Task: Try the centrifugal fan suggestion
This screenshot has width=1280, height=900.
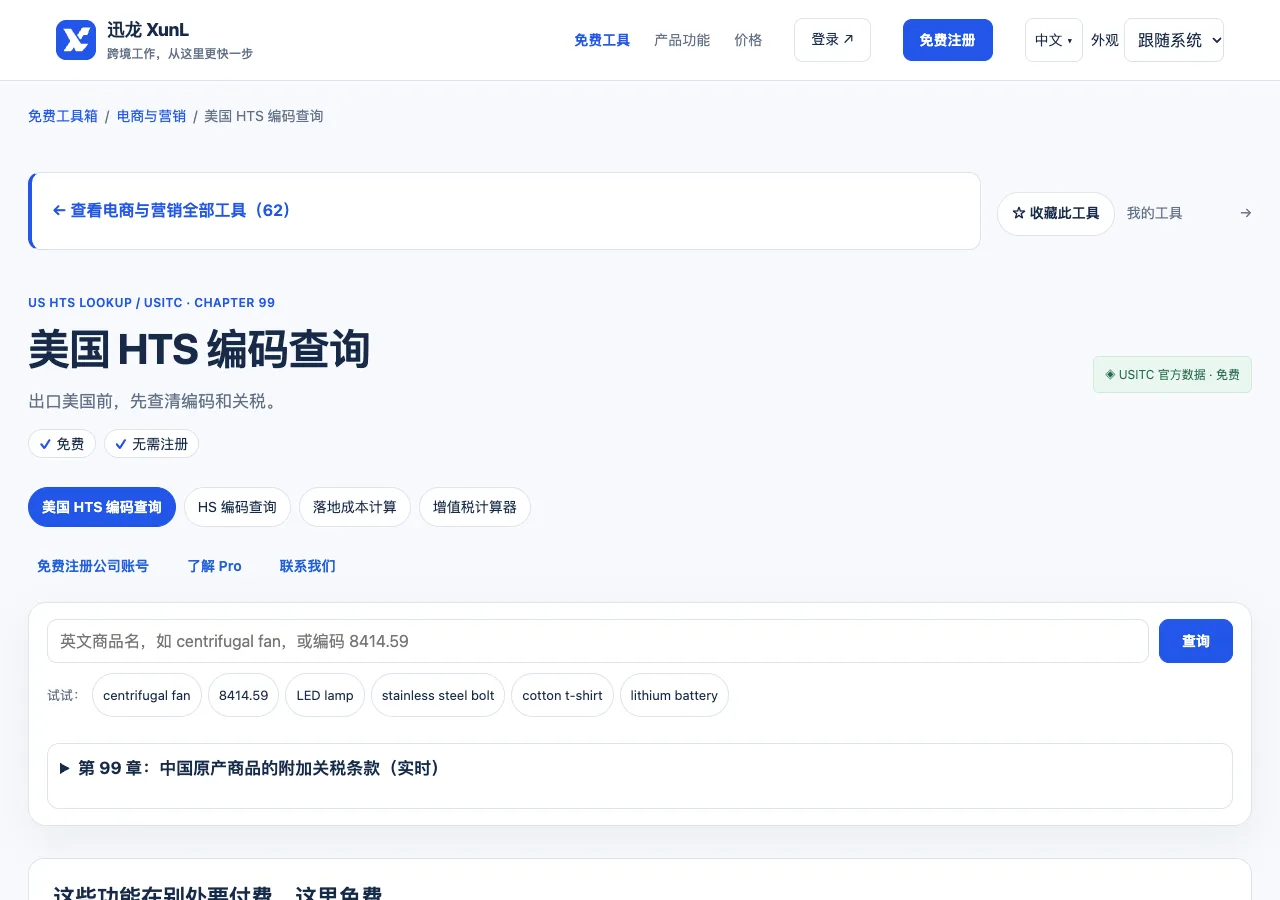Action: pos(147,695)
